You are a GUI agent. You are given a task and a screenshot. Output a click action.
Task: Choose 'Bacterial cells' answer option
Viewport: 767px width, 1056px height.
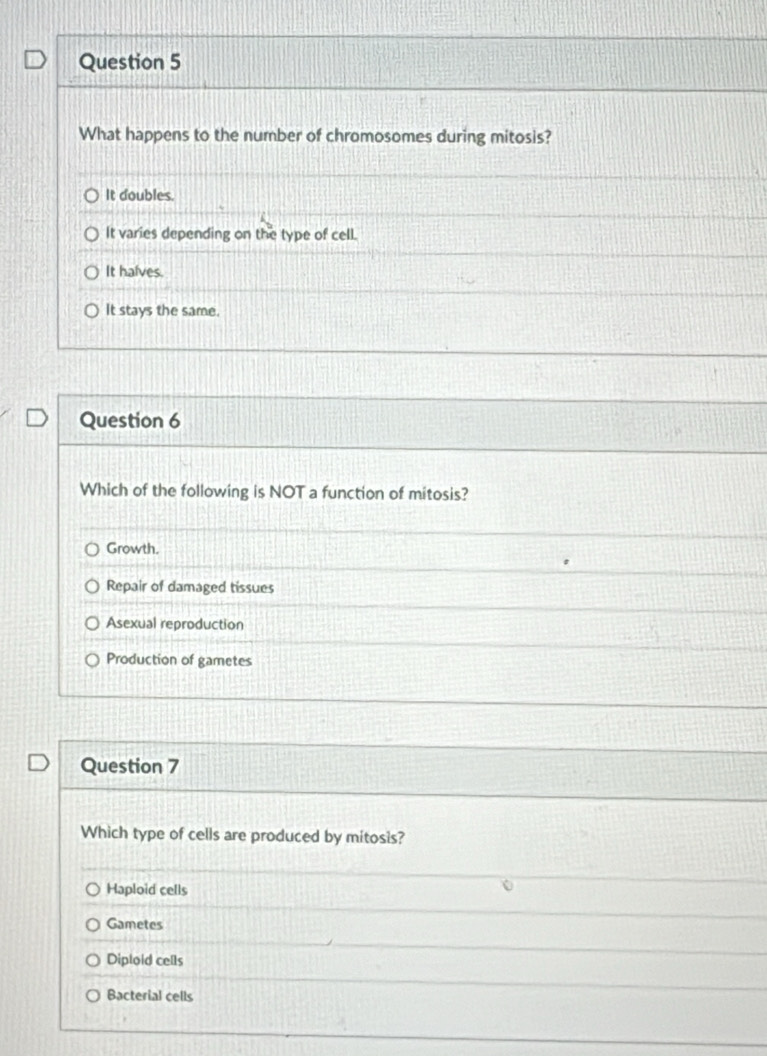coord(92,996)
